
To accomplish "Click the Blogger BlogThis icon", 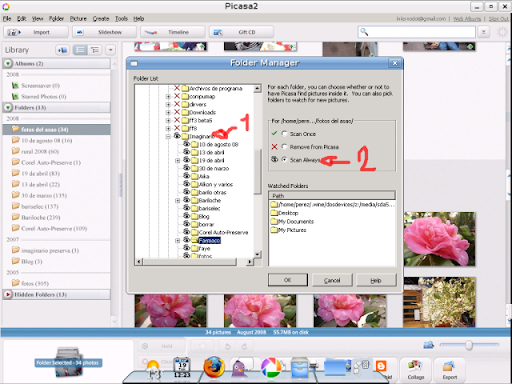I will 381,366.
